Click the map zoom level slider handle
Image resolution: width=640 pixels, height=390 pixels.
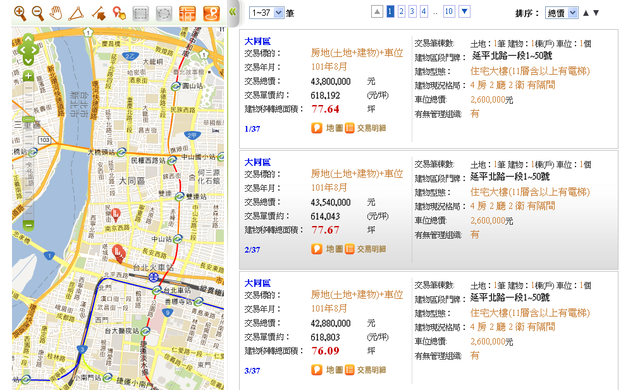pyautogui.click(x=28, y=119)
